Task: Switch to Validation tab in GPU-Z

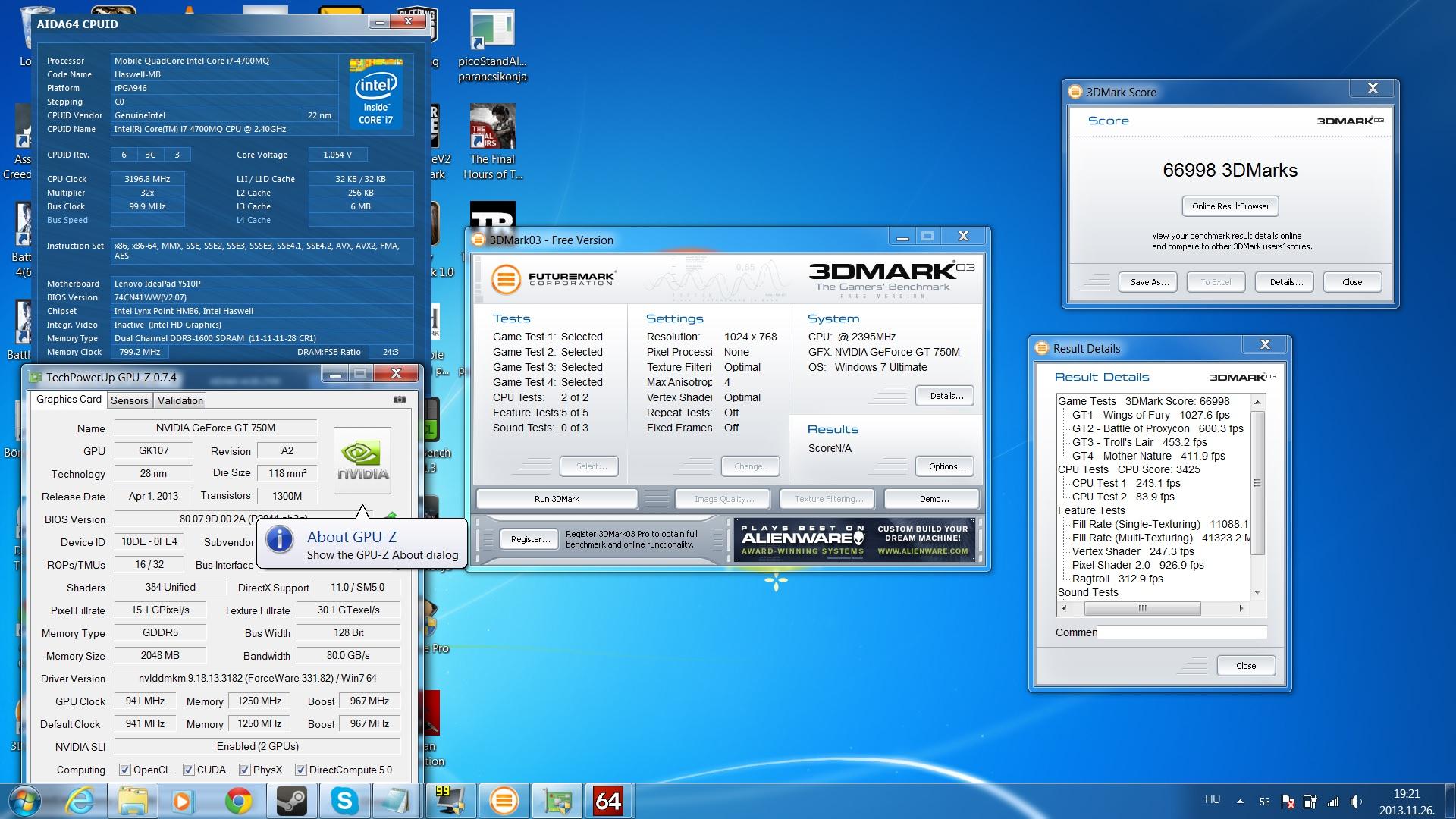Action: (180, 400)
